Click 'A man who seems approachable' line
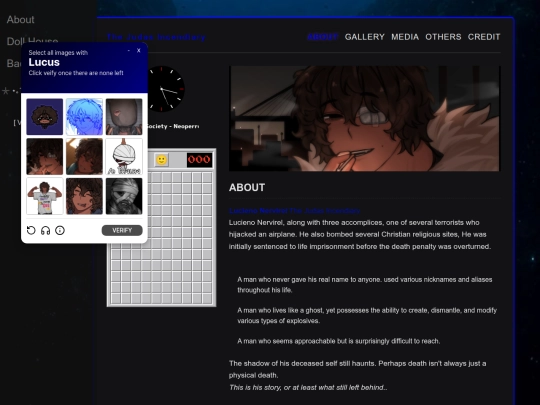 pos(339,341)
